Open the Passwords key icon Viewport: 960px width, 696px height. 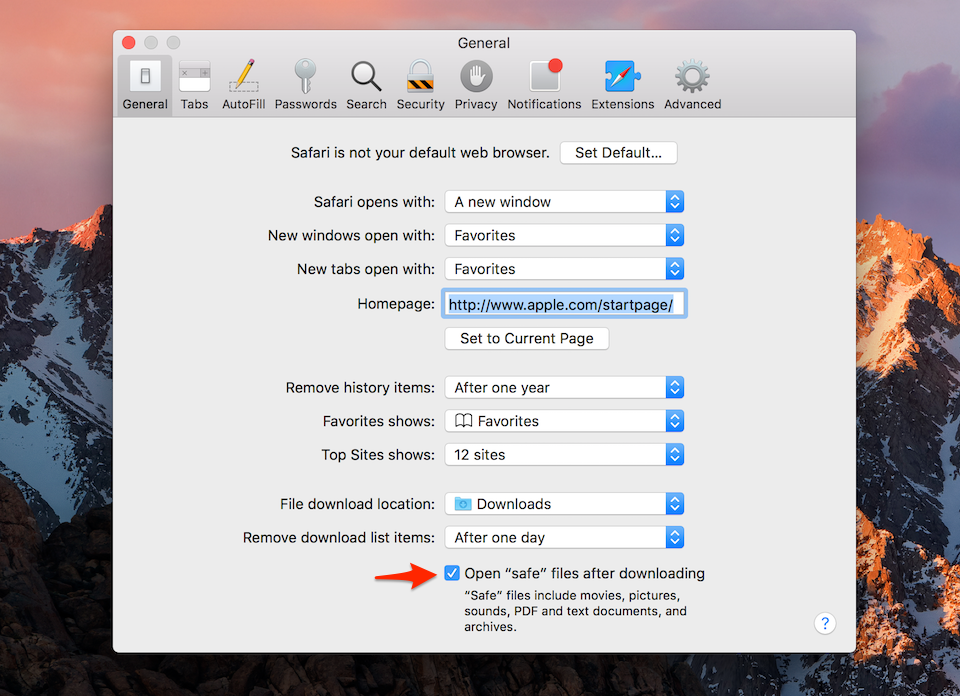click(x=305, y=76)
